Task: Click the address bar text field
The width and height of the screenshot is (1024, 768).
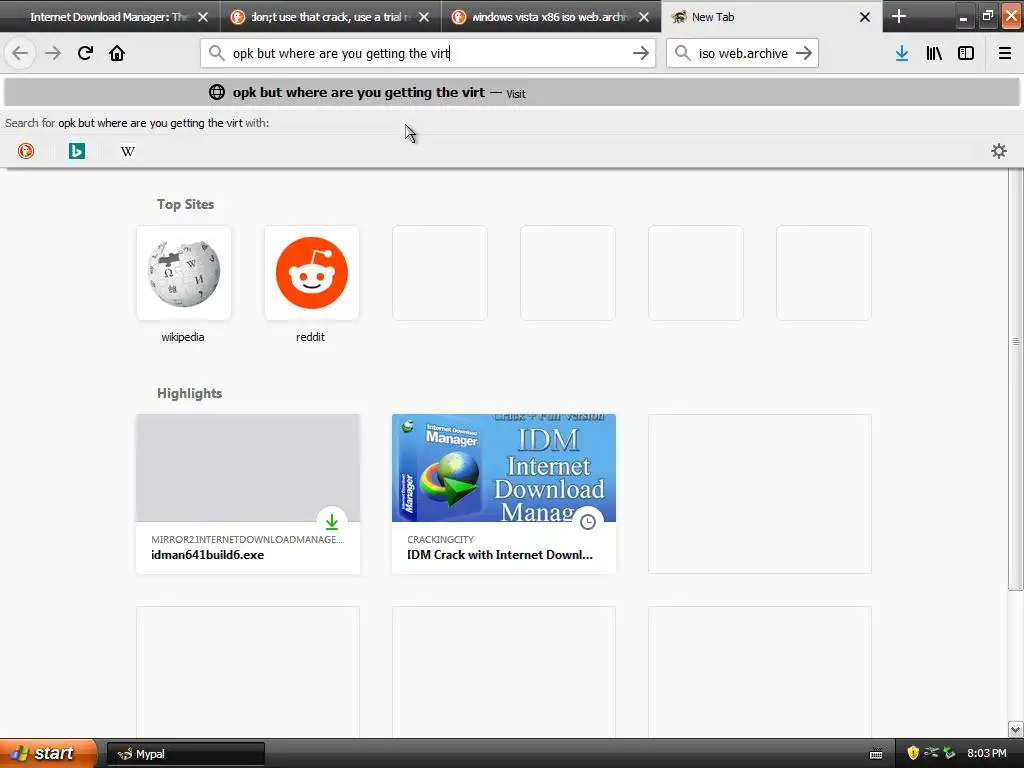Action: tap(428, 53)
